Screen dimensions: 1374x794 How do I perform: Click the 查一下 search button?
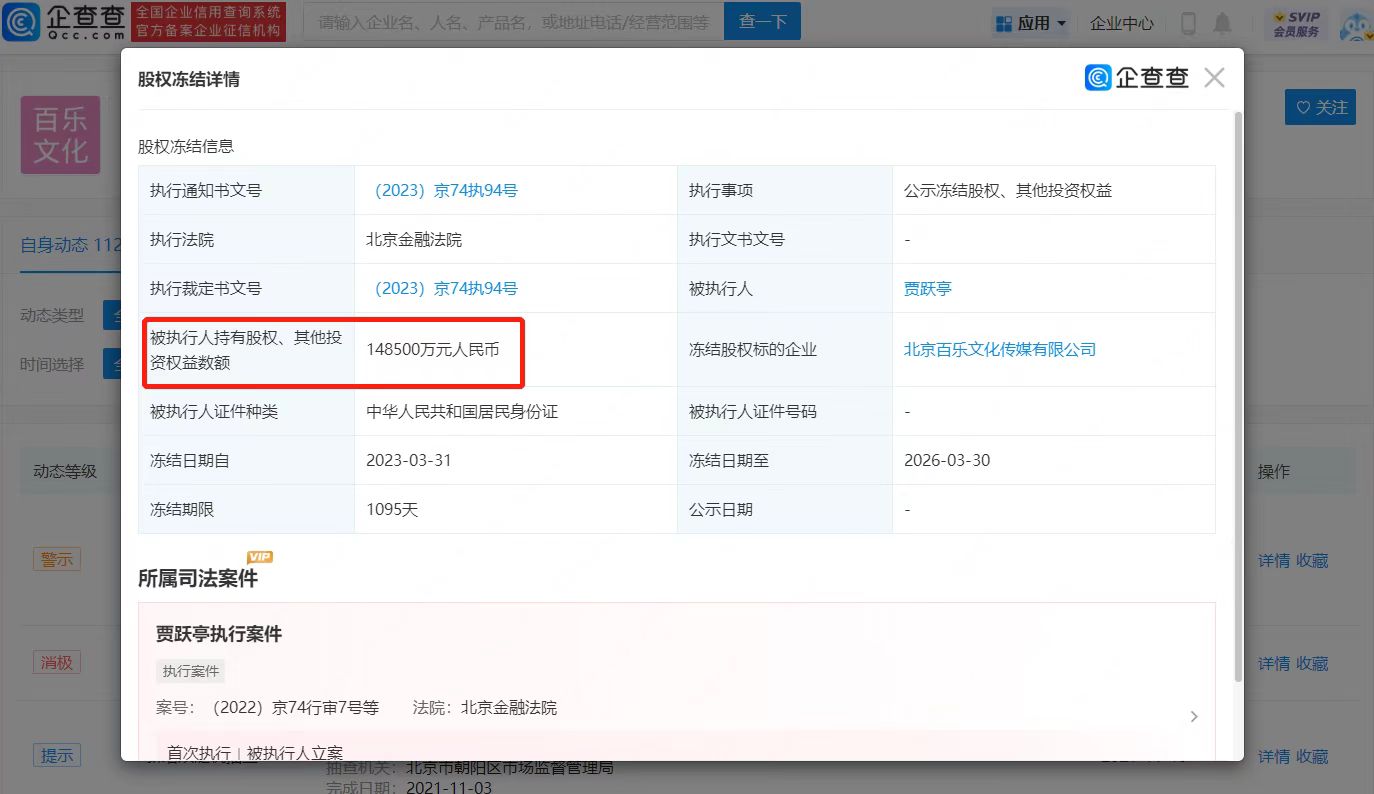coord(762,21)
